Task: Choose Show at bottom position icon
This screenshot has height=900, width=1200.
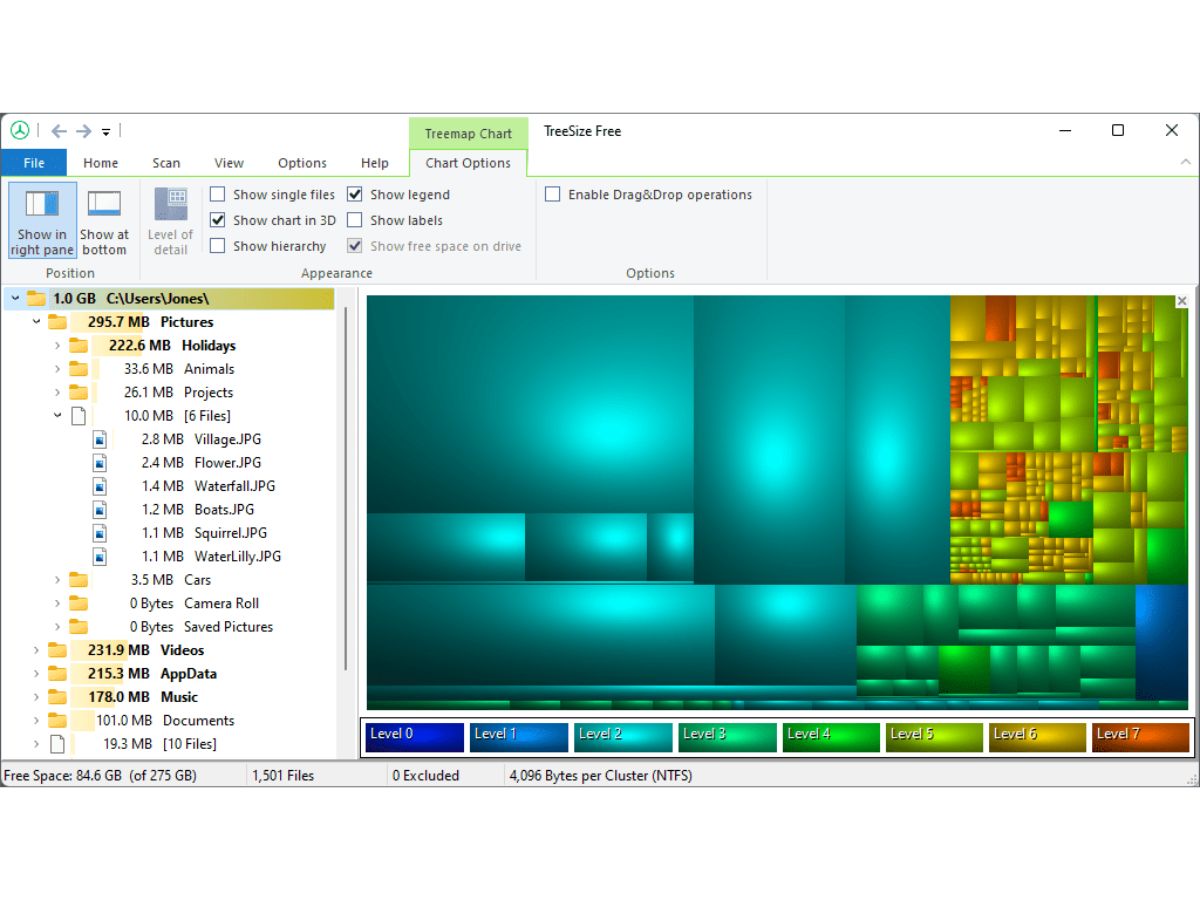Action: pyautogui.click(x=104, y=204)
